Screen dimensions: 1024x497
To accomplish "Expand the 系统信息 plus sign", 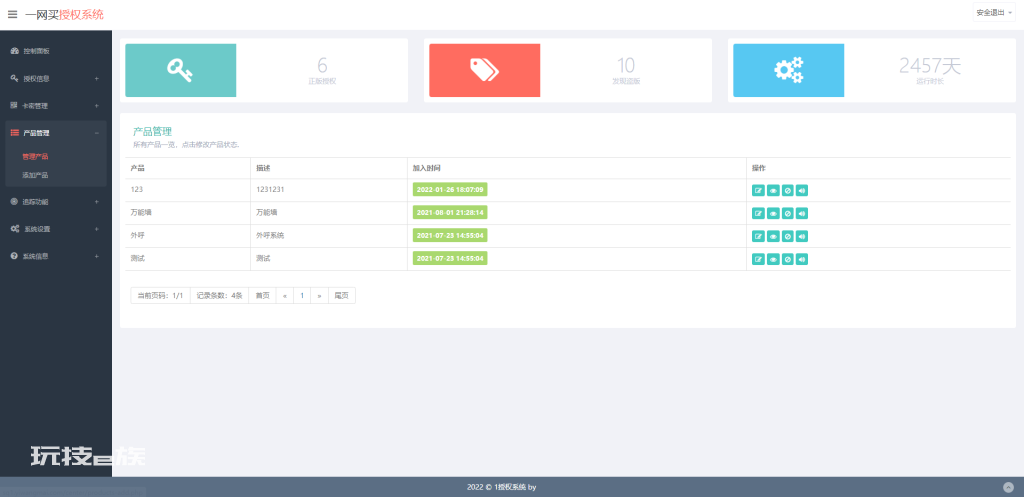I will pyautogui.click(x=97, y=257).
